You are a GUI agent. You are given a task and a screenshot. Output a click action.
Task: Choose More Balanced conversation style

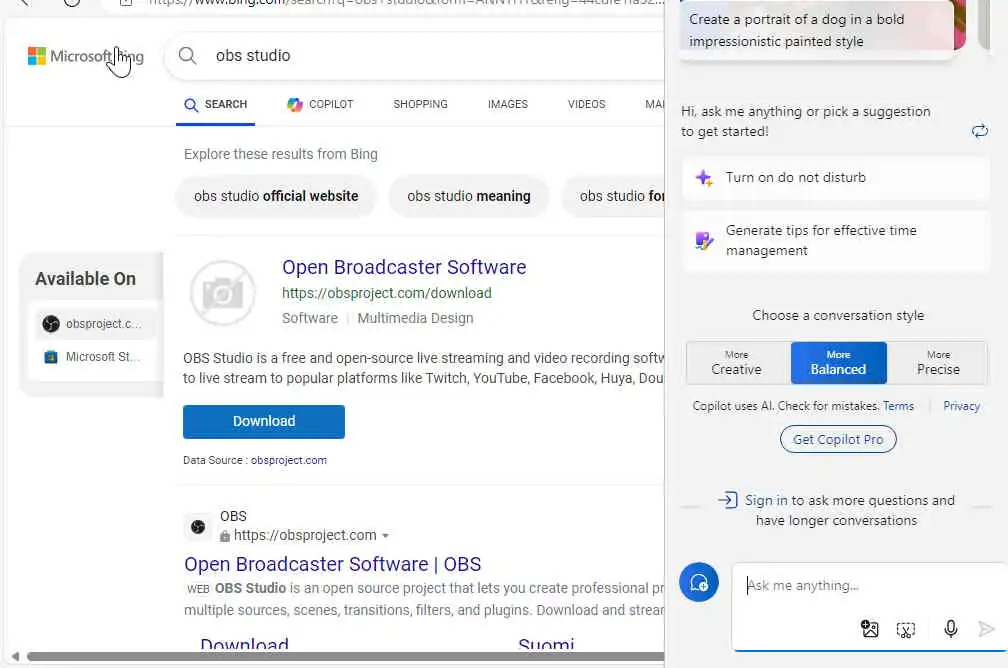838,363
